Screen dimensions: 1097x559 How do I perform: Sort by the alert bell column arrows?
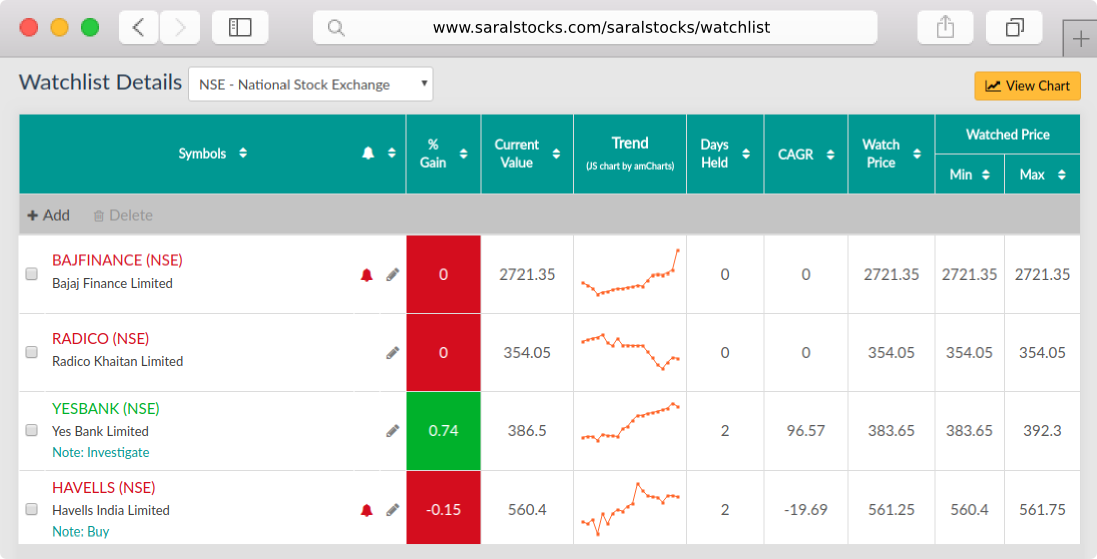click(x=392, y=153)
